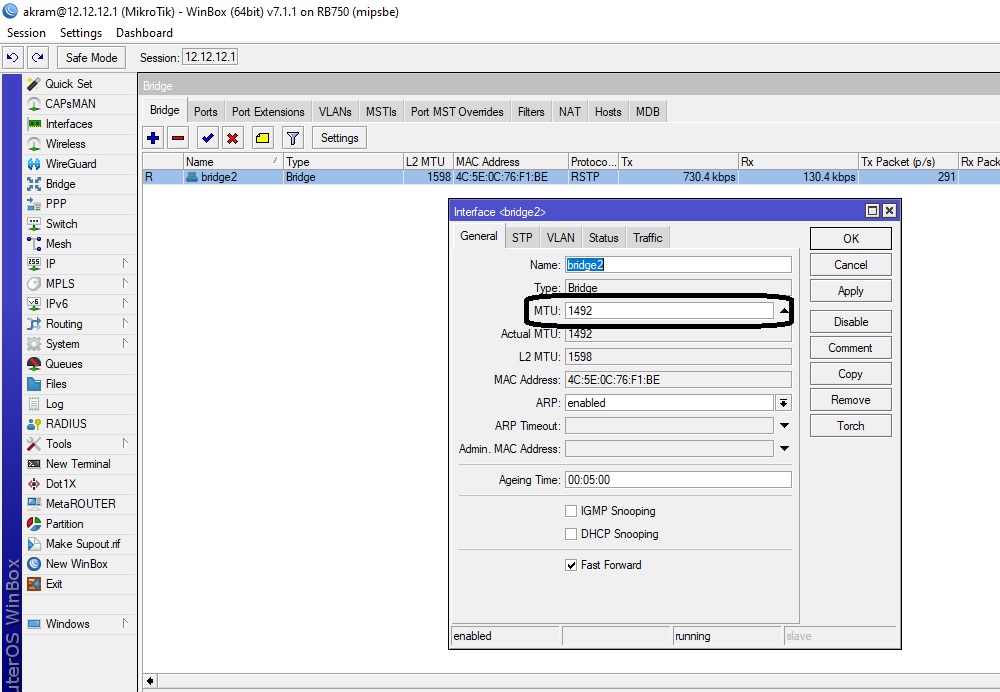Click the Ageing Time input field
Screen dimensions: 1000x692
click(678, 480)
